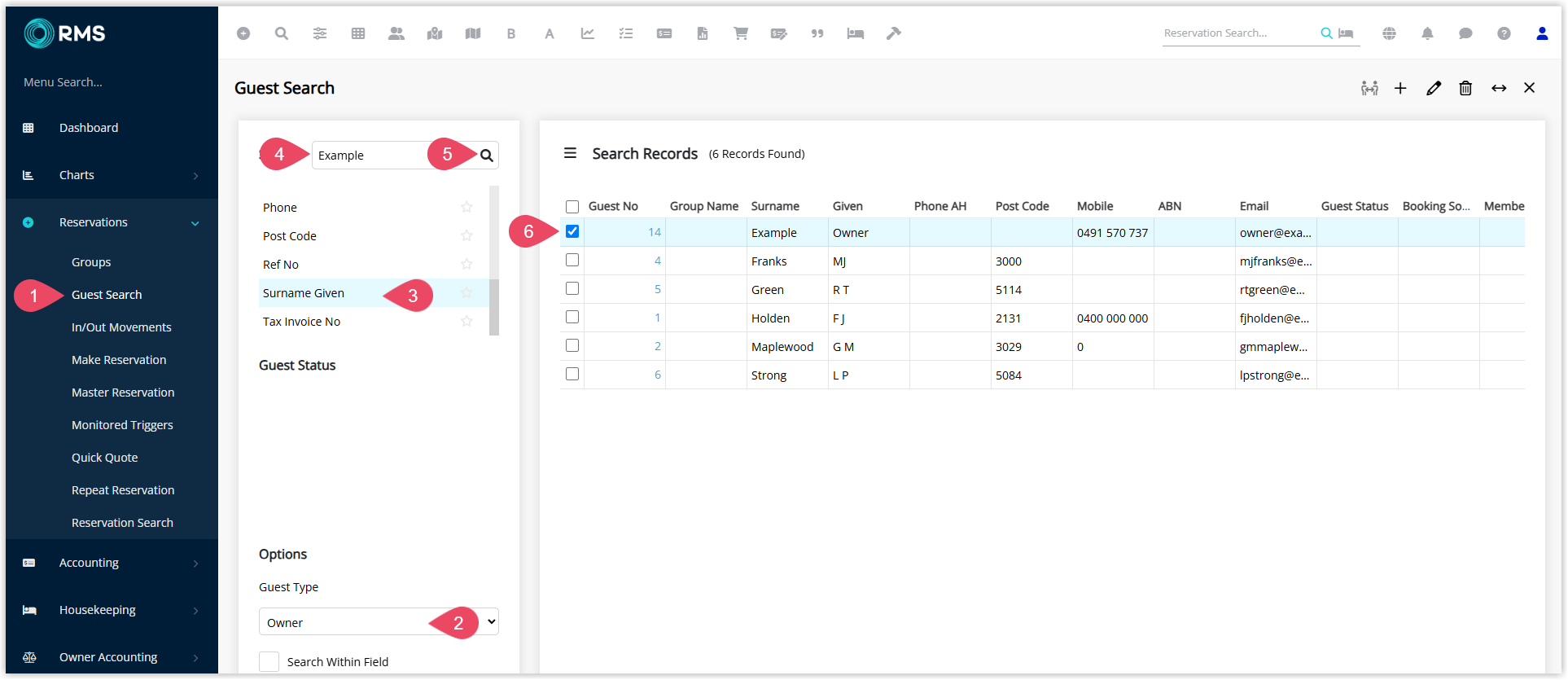Screen dimensions: 1568x680
Task: Favorite the Ref No search field star
Action: tap(466, 264)
